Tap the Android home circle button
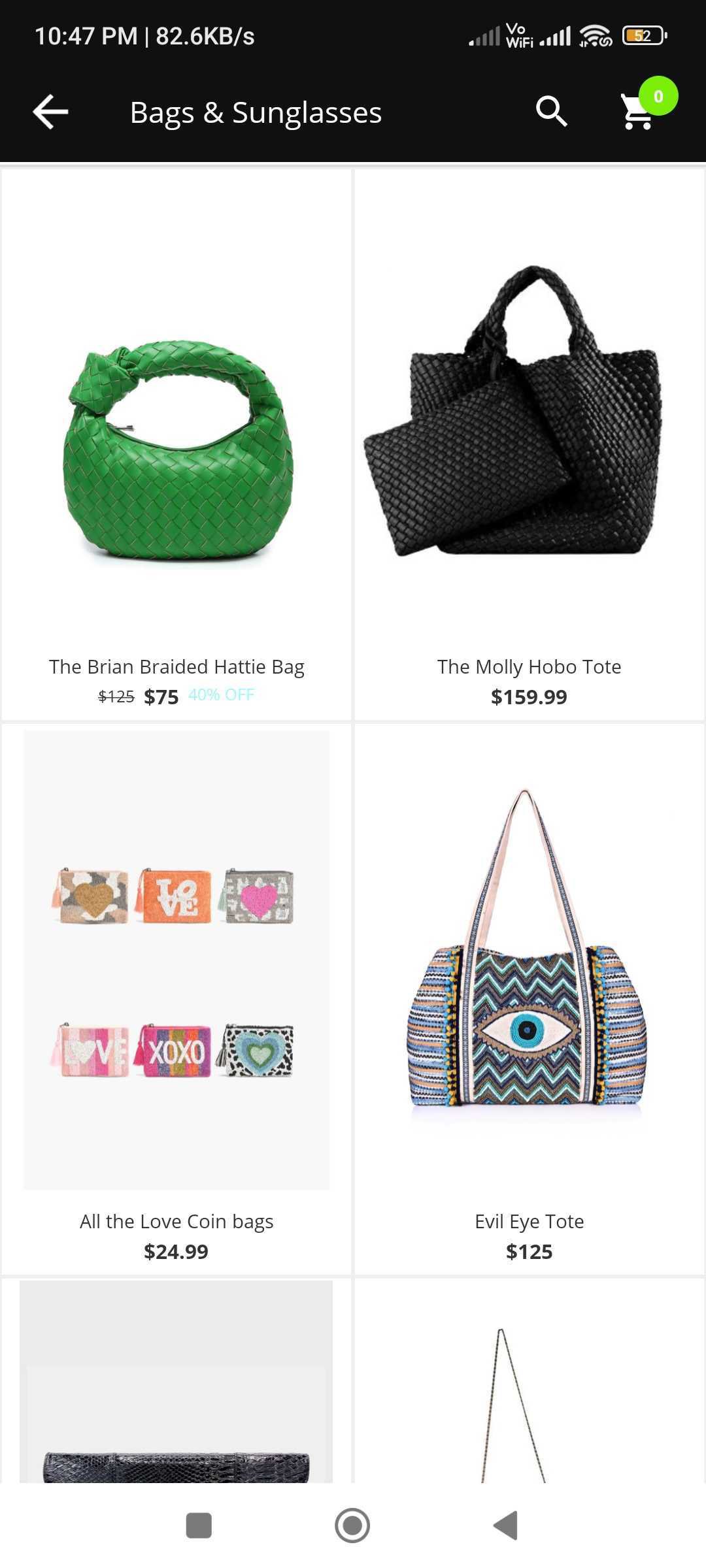 tap(352, 1526)
